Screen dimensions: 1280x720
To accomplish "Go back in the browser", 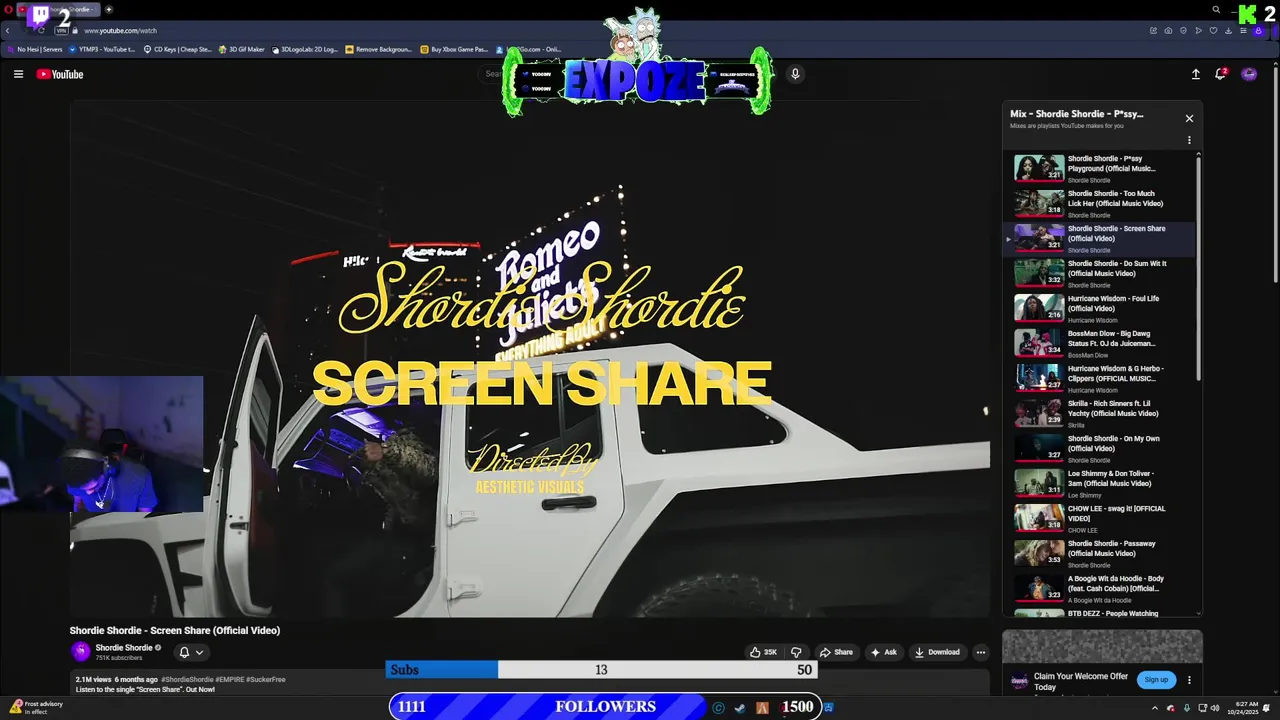I will 8,31.
